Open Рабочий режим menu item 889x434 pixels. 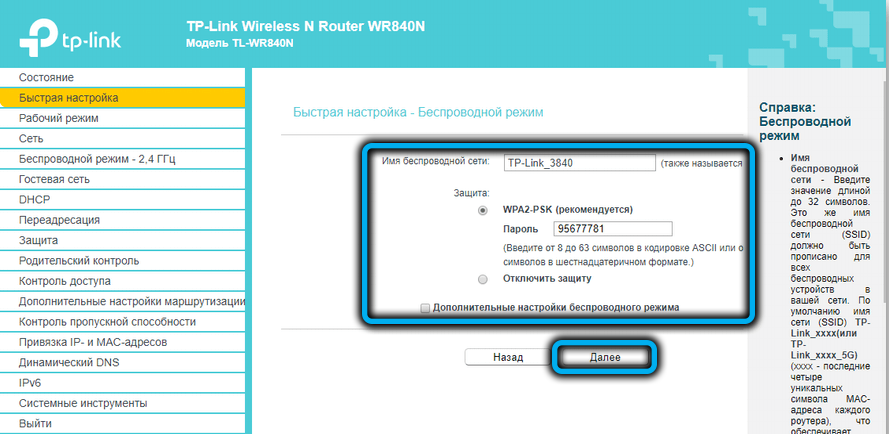pyautogui.click(x=58, y=118)
